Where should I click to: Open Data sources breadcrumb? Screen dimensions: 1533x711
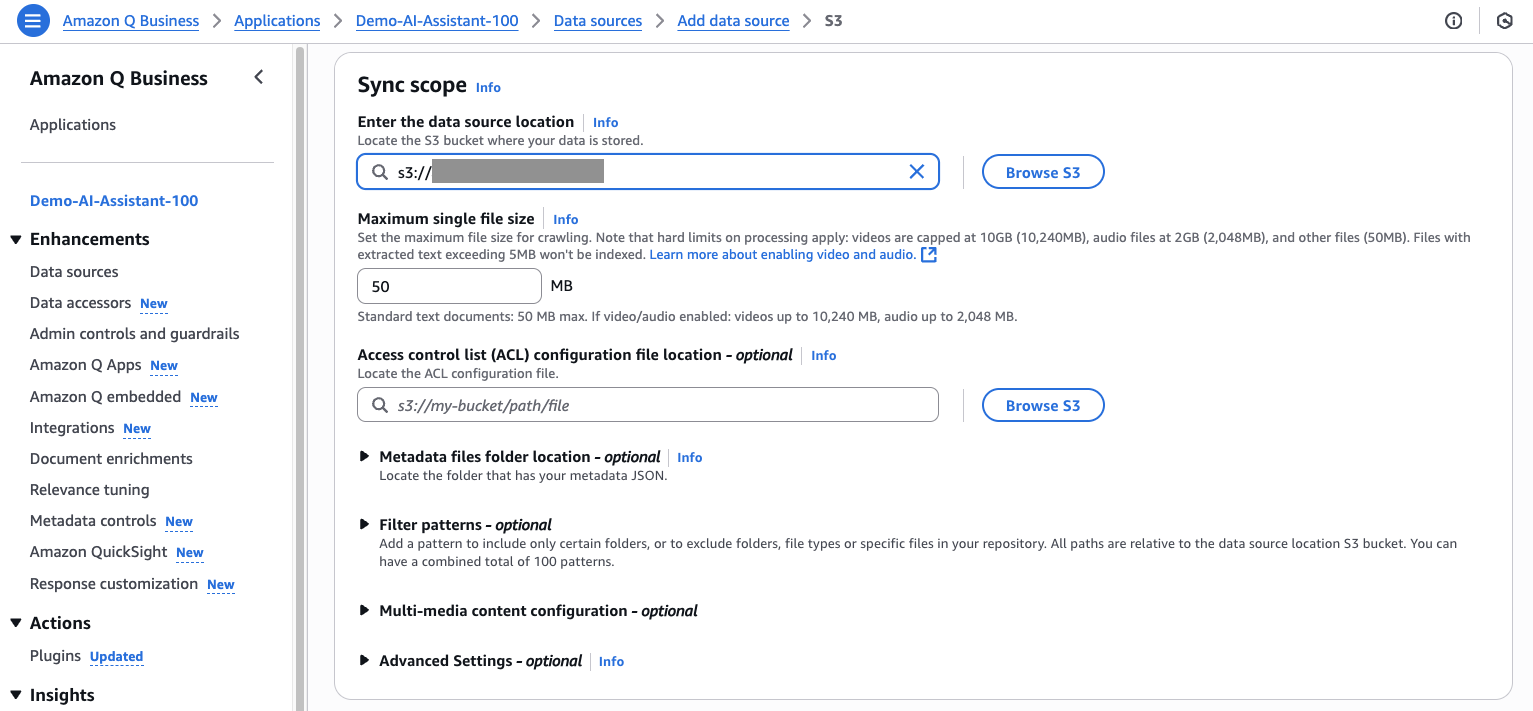tap(598, 21)
